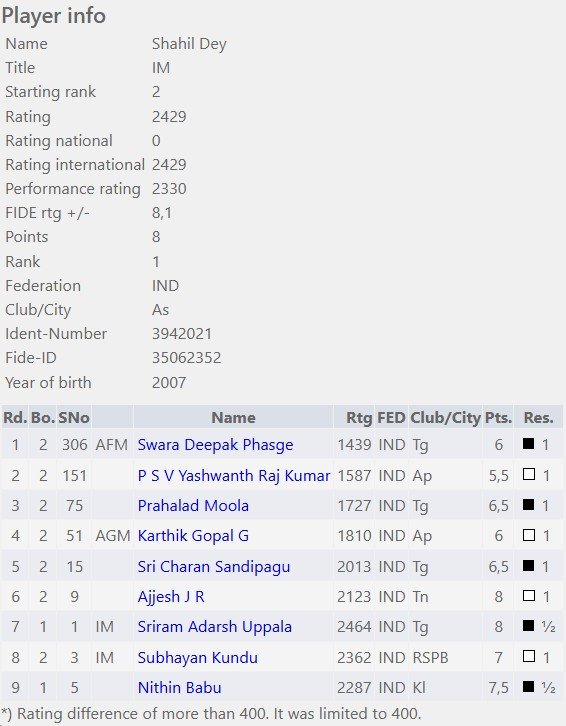Click the Res. column header
The height and width of the screenshot is (726, 566).
pos(539,418)
